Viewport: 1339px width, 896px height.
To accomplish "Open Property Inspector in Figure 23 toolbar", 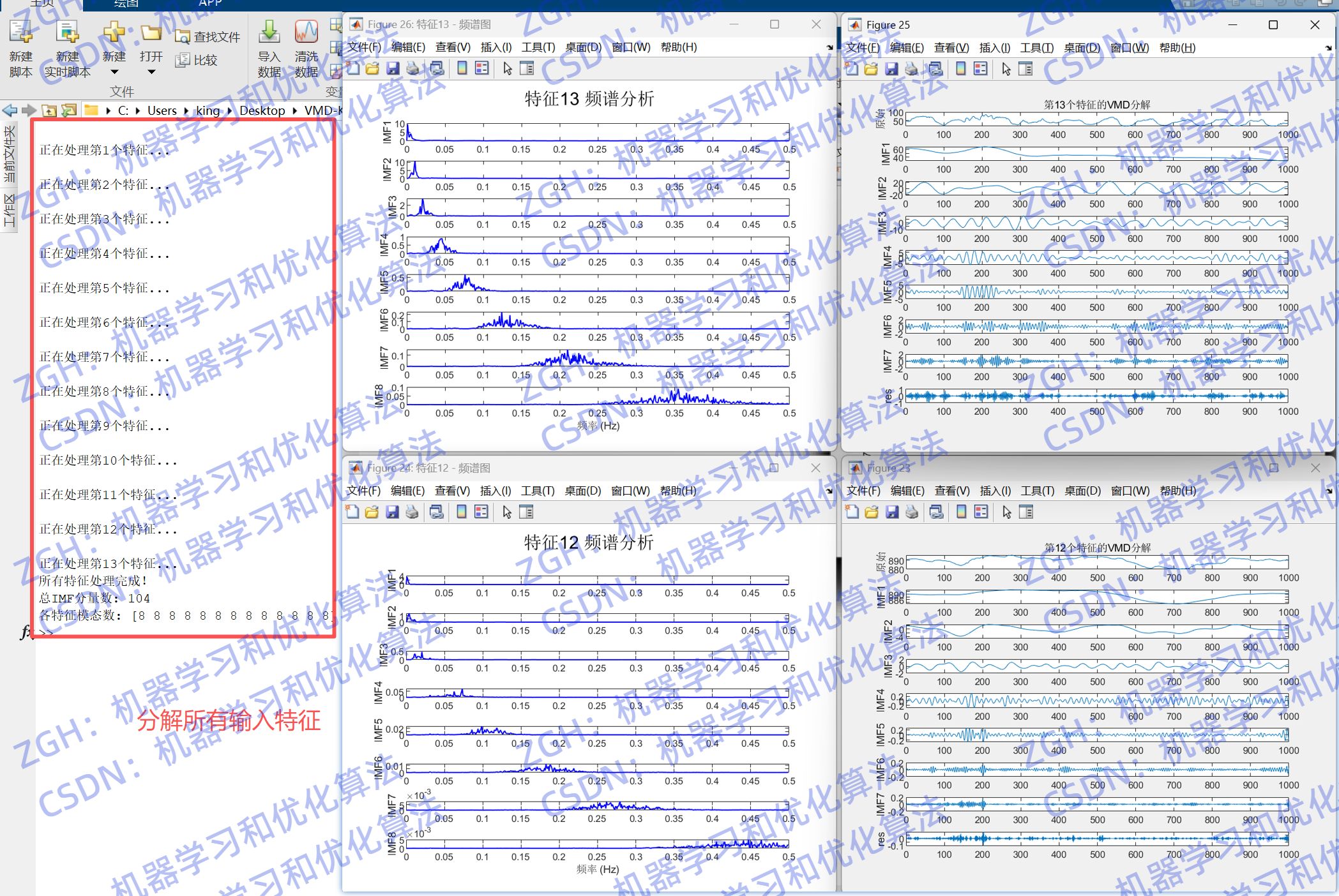I will point(1026,512).
